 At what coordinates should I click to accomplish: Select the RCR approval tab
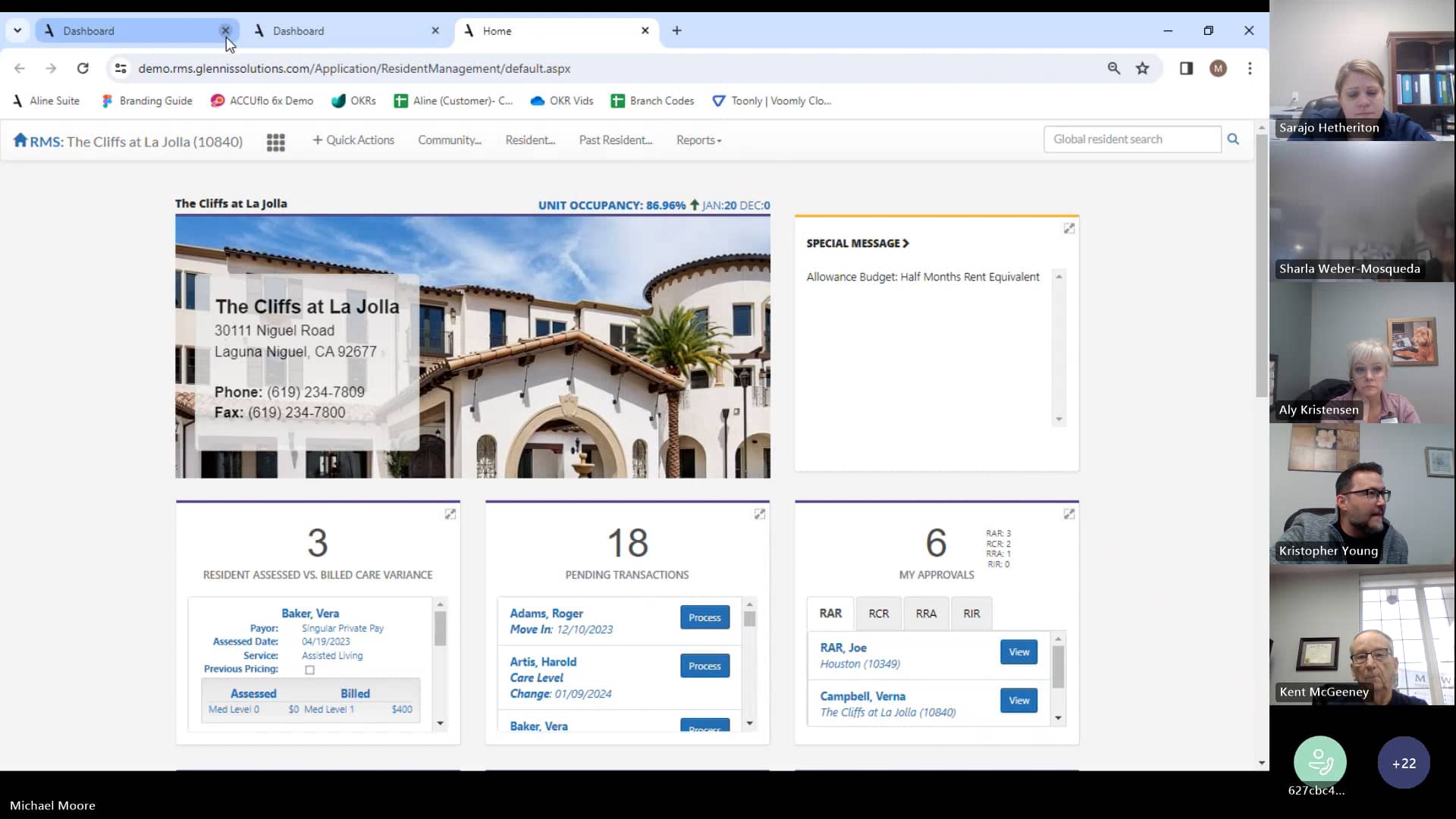(x=878, y=612)
